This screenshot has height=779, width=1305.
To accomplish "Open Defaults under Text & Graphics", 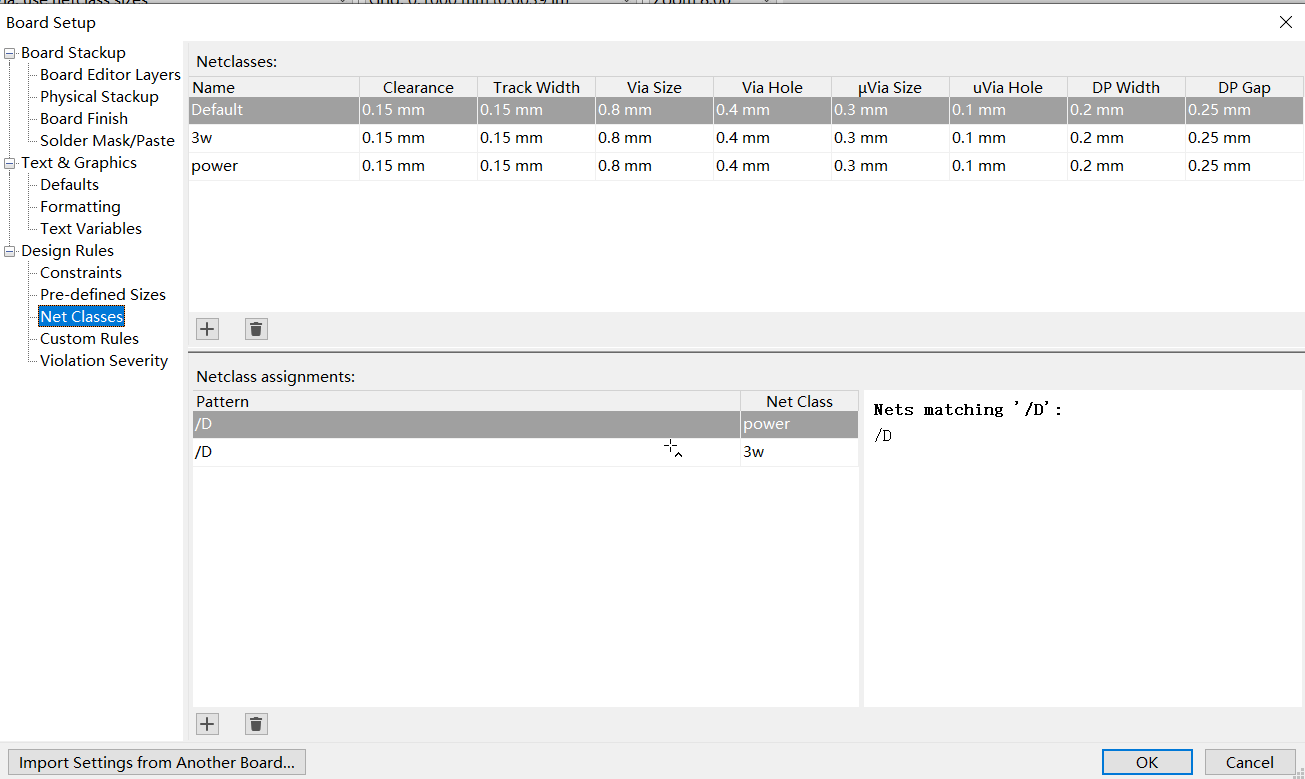I will coord(69,185).
